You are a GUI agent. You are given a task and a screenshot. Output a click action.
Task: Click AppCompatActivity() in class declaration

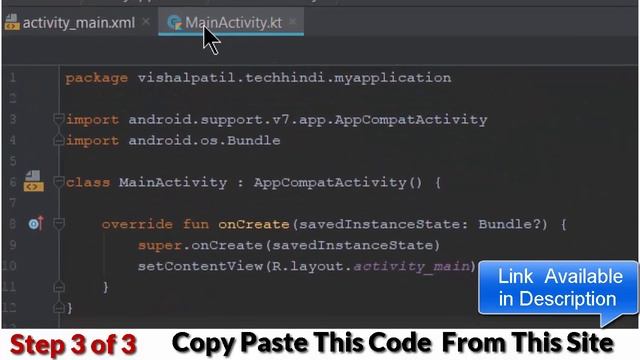pos(338,182)
